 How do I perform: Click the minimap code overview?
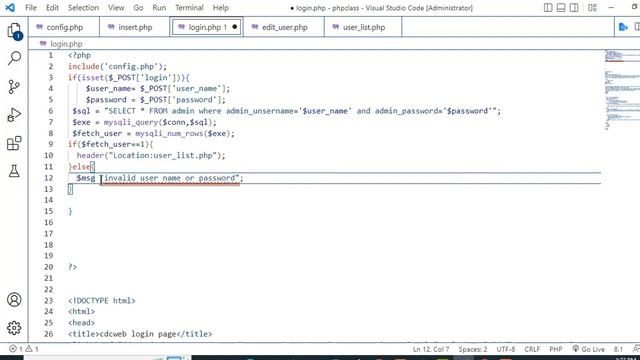[x=621, y=90]
